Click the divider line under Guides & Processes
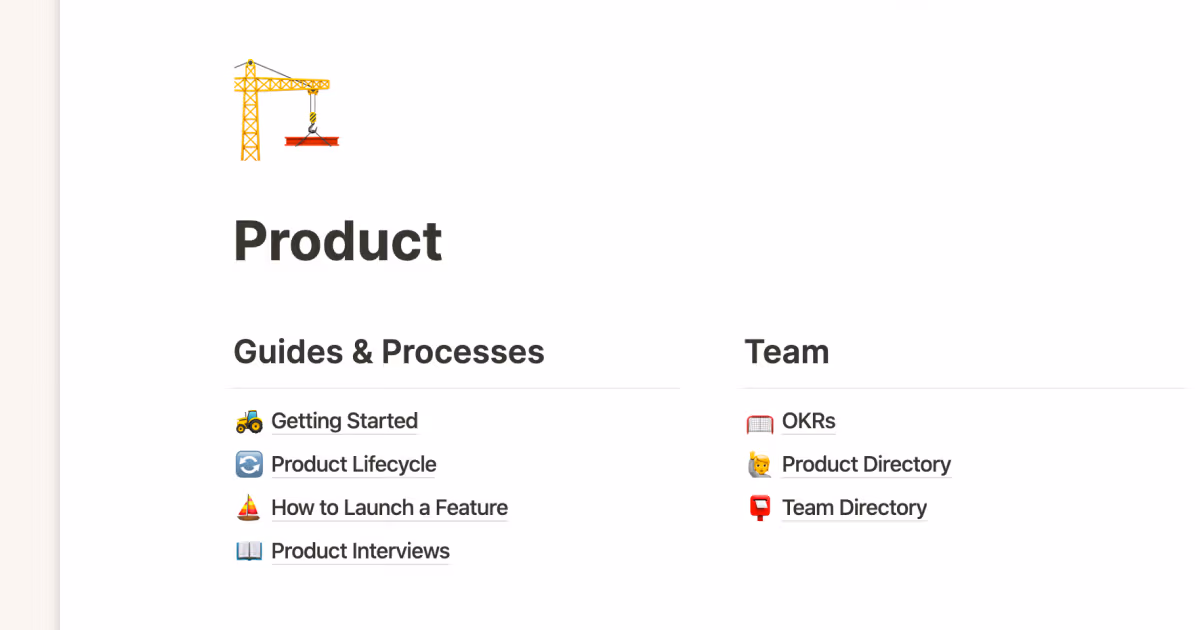Screen dimensions: 1200x630 point(455,388)
